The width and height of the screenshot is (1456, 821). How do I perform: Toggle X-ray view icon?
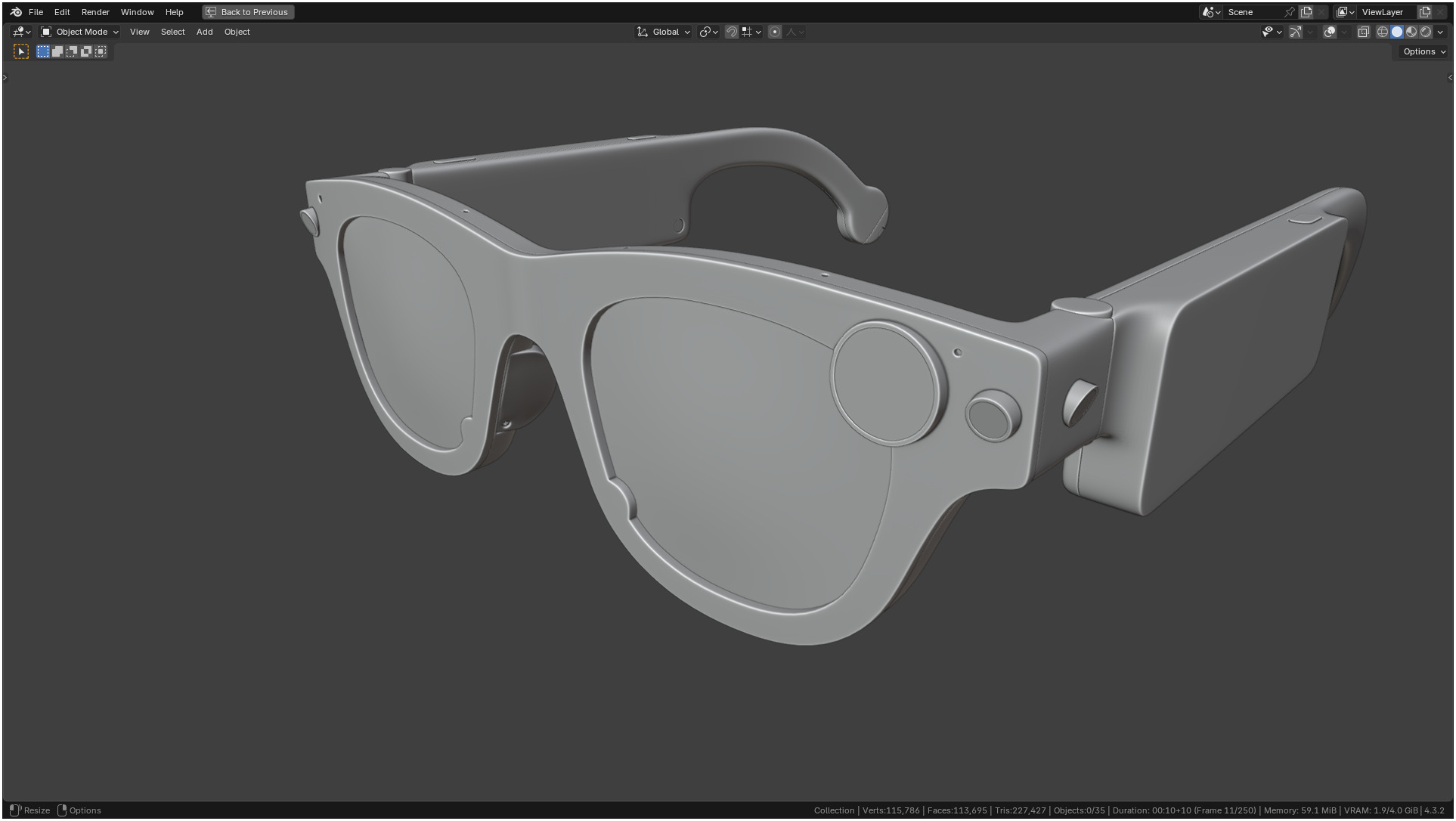pos(1364,32)
